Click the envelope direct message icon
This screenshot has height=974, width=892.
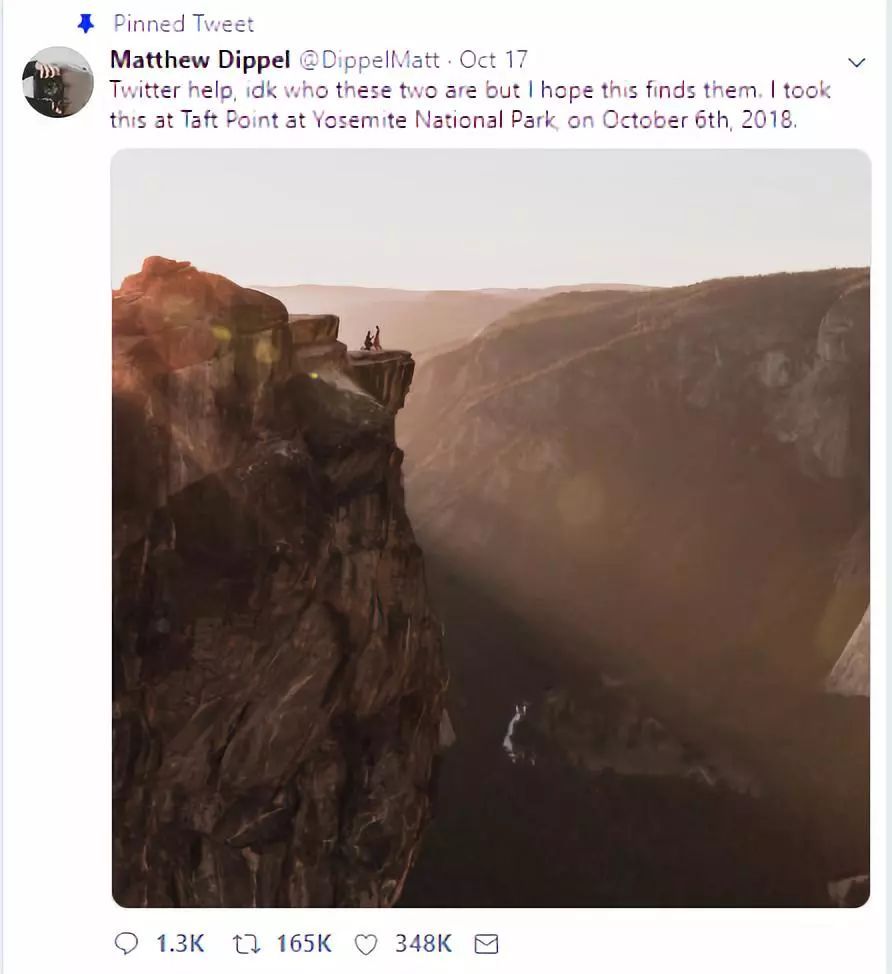coord(486,943)
